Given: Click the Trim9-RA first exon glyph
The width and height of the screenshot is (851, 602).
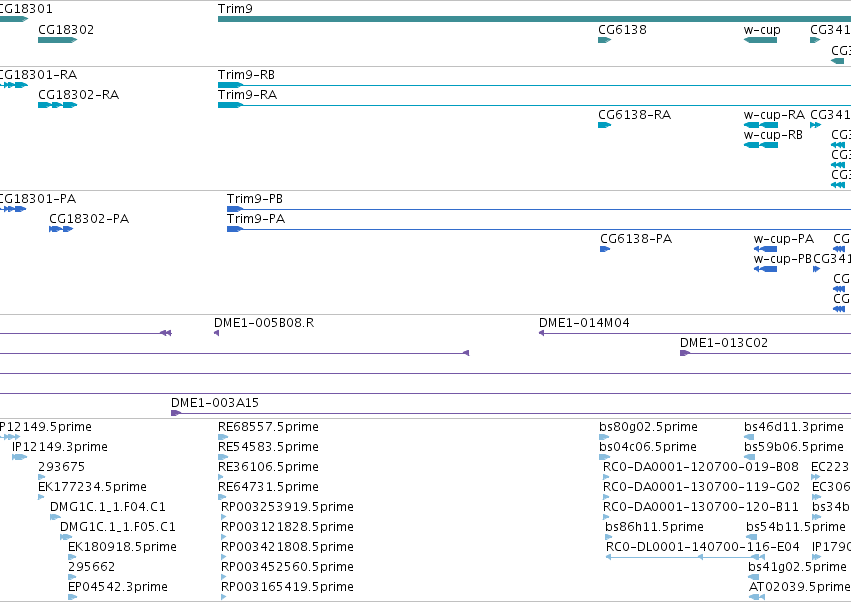Looking at the screenshot, I should tap(230, 105).
